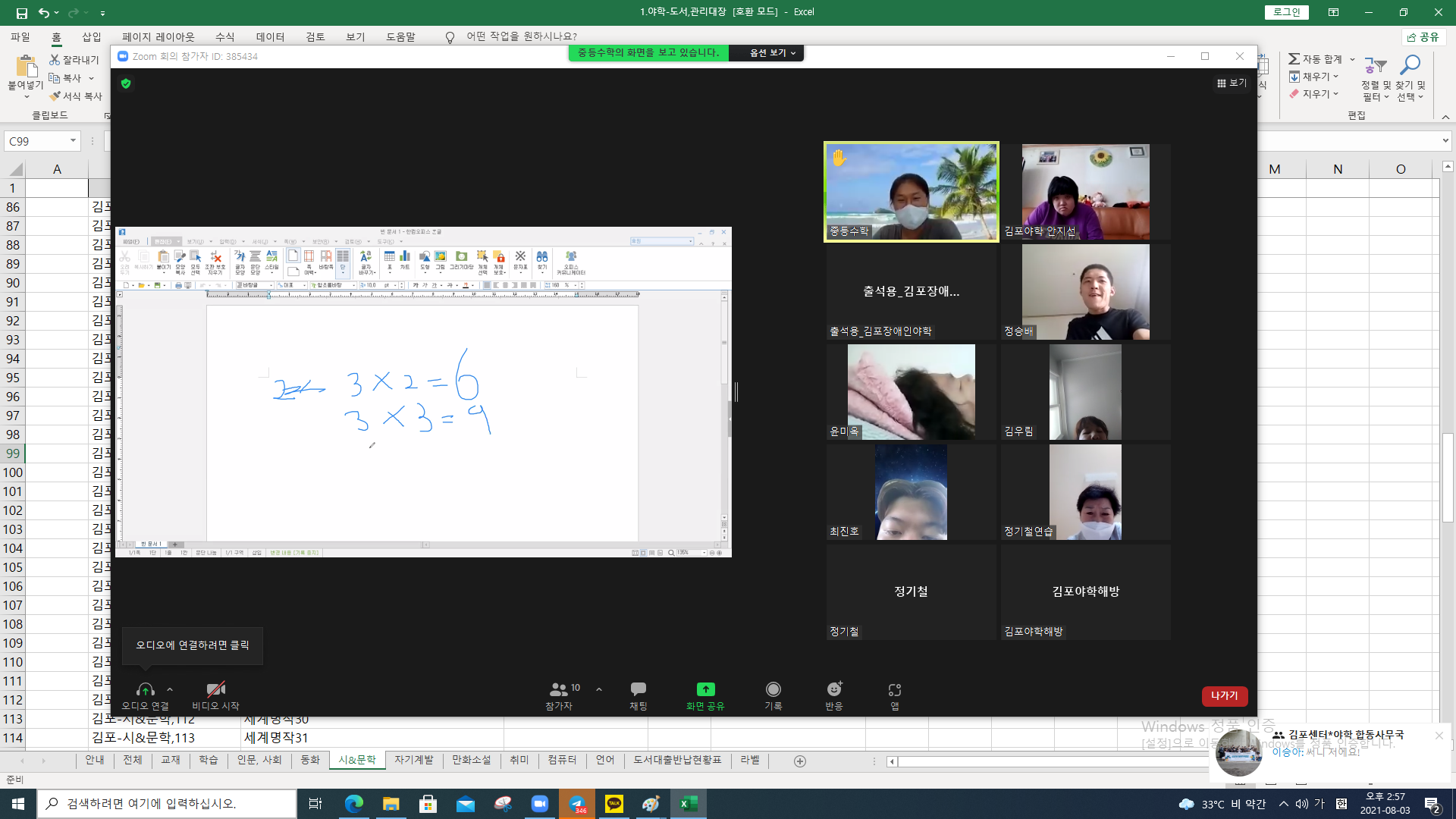The width and height of the screenshot is (1456, 819).
Task: Click the 로그인 button in Excel
Action: pos(1286,12)
